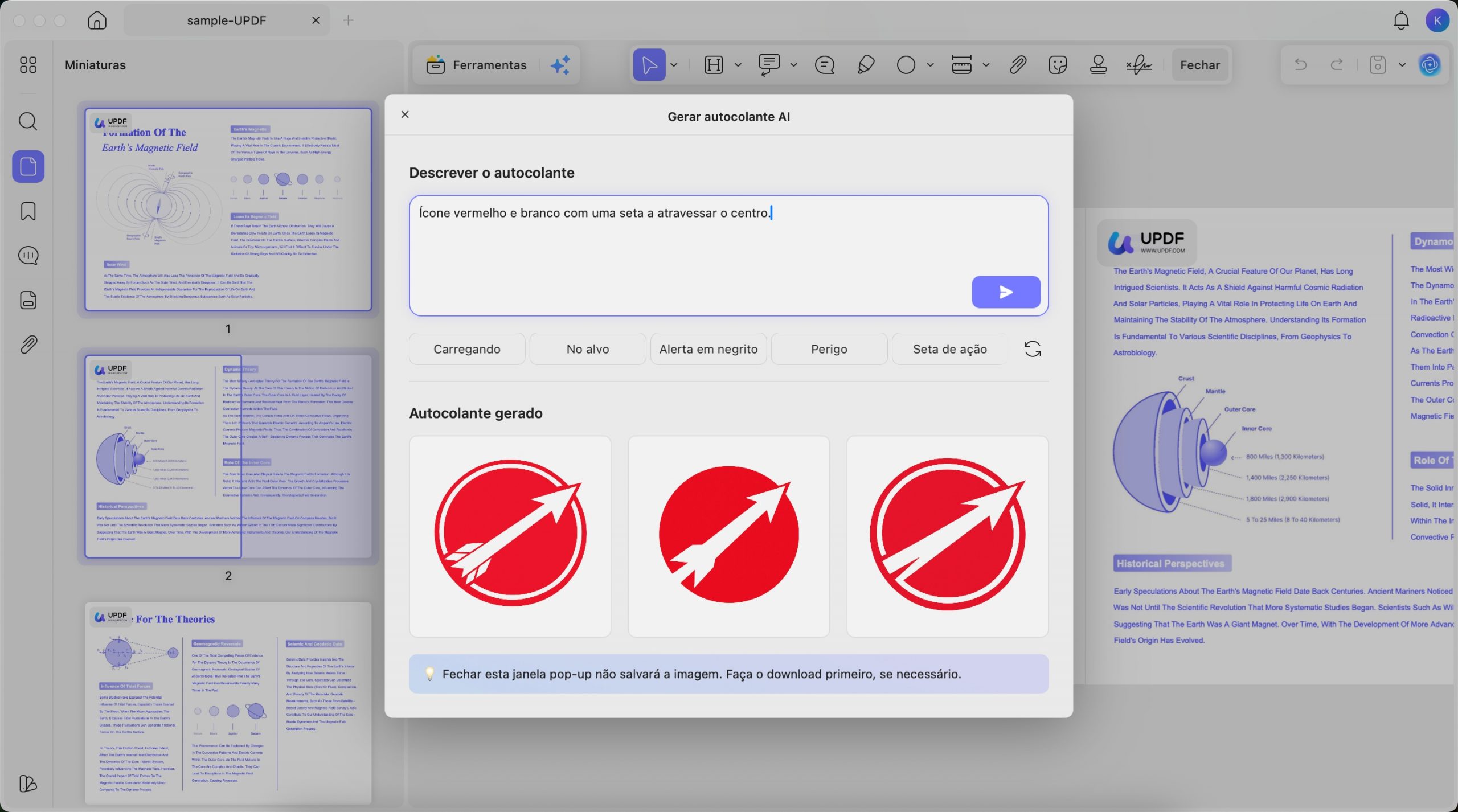Choose the "Alerta em negrito" suggestion
Image resolution: width=1458 pixels, height=812 pixels.
coord(708,349)
